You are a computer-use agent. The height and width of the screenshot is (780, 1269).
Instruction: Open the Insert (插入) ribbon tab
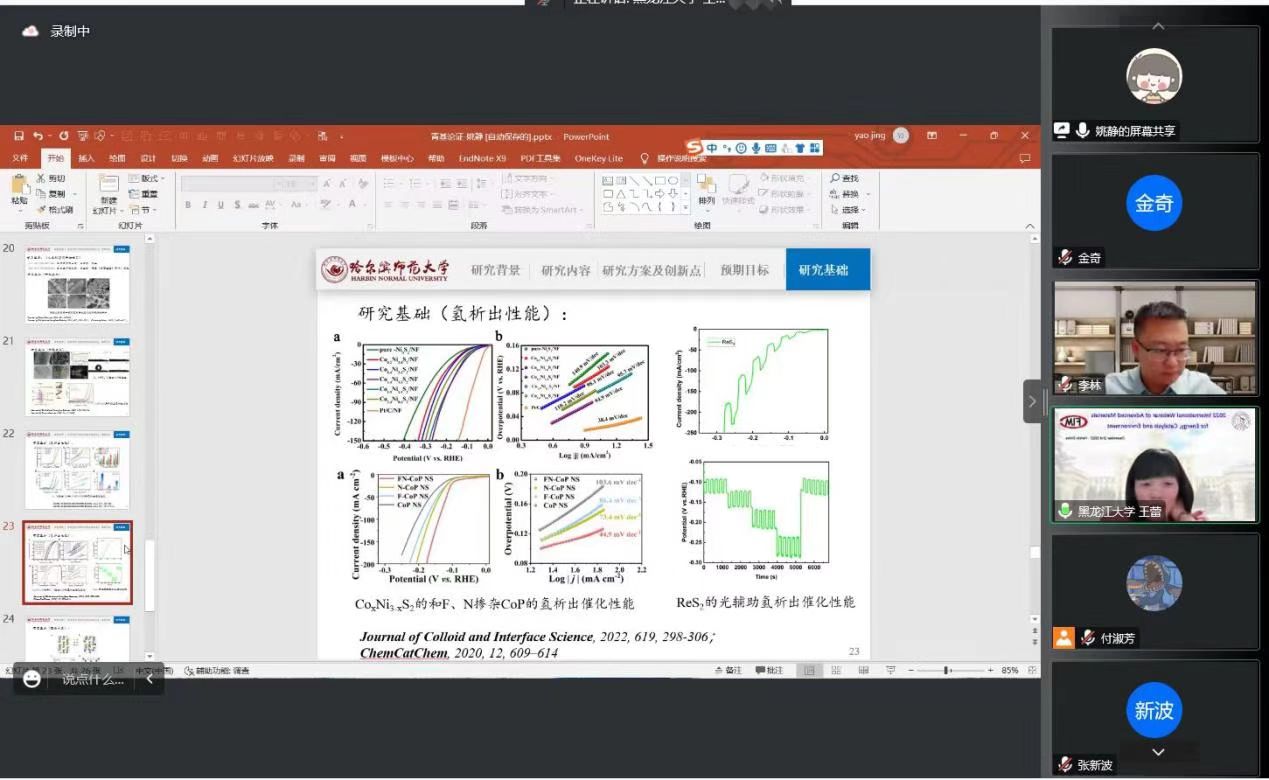[86, 158]
